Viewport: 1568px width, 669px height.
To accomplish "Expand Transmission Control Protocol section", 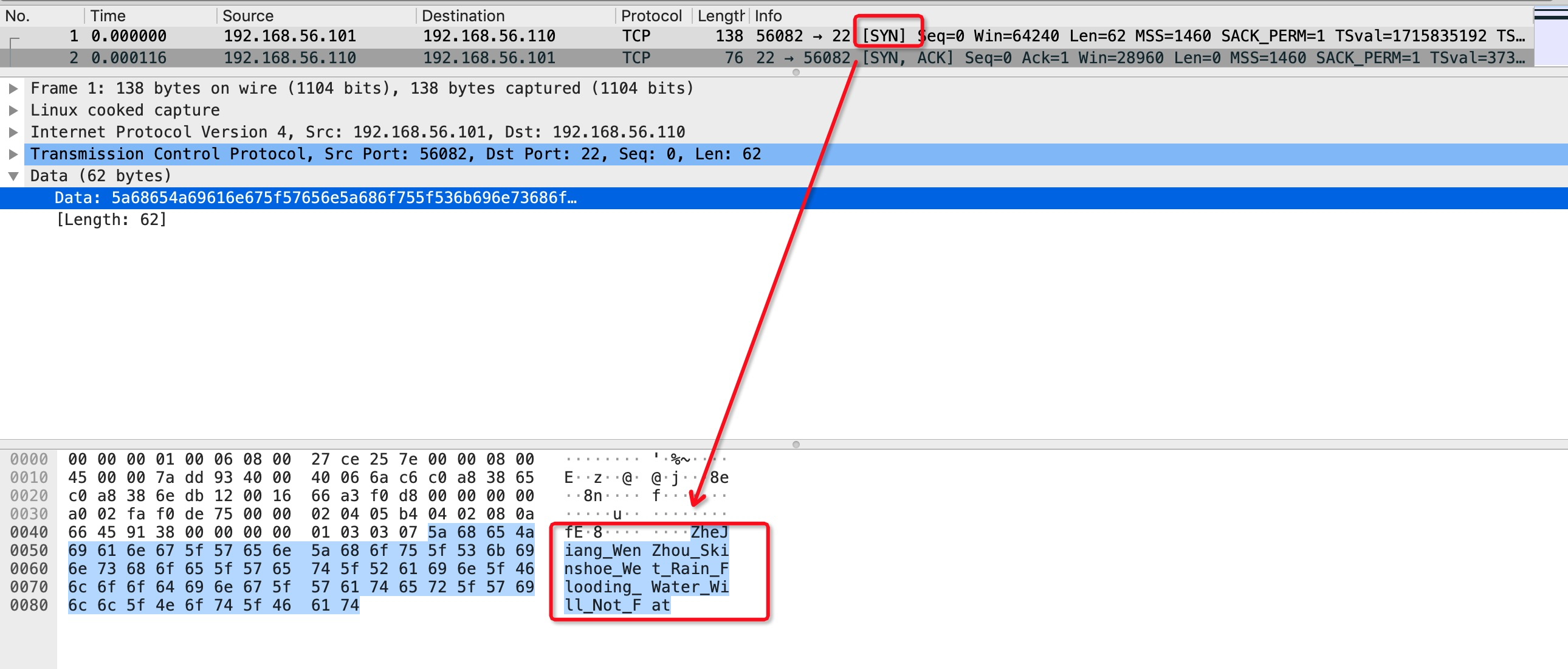I will click(13, 154).
